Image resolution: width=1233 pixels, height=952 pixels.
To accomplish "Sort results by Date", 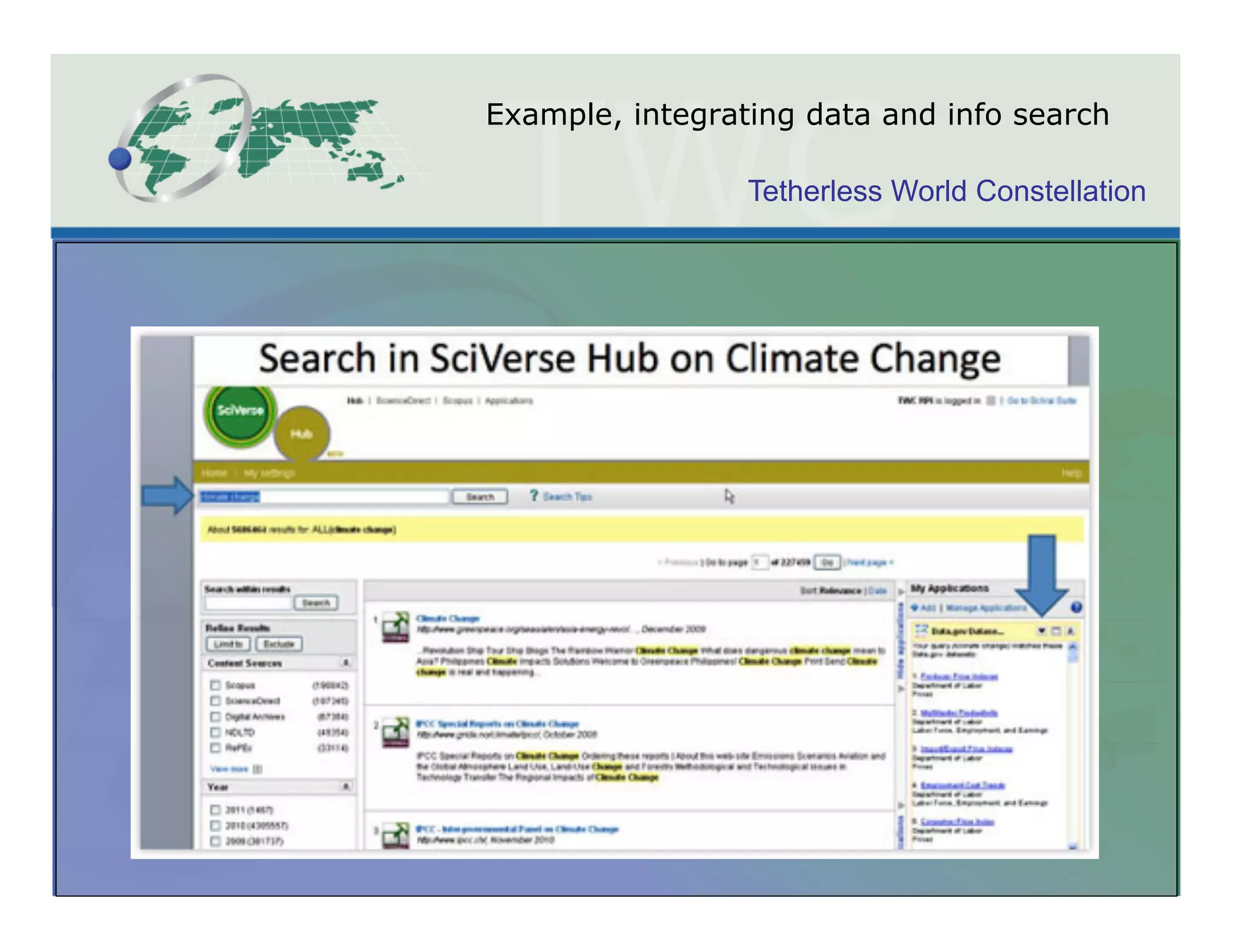I will 878,590.
